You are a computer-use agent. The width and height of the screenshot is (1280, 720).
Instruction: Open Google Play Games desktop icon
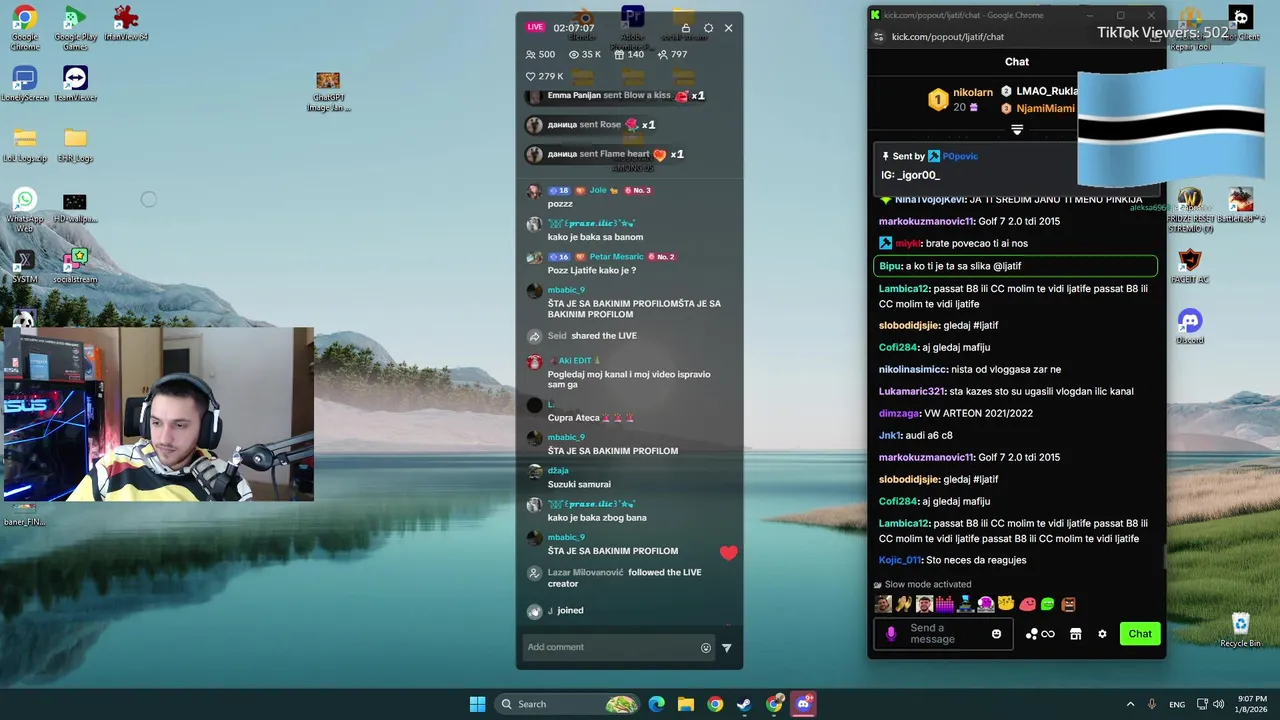coord(75,27)
